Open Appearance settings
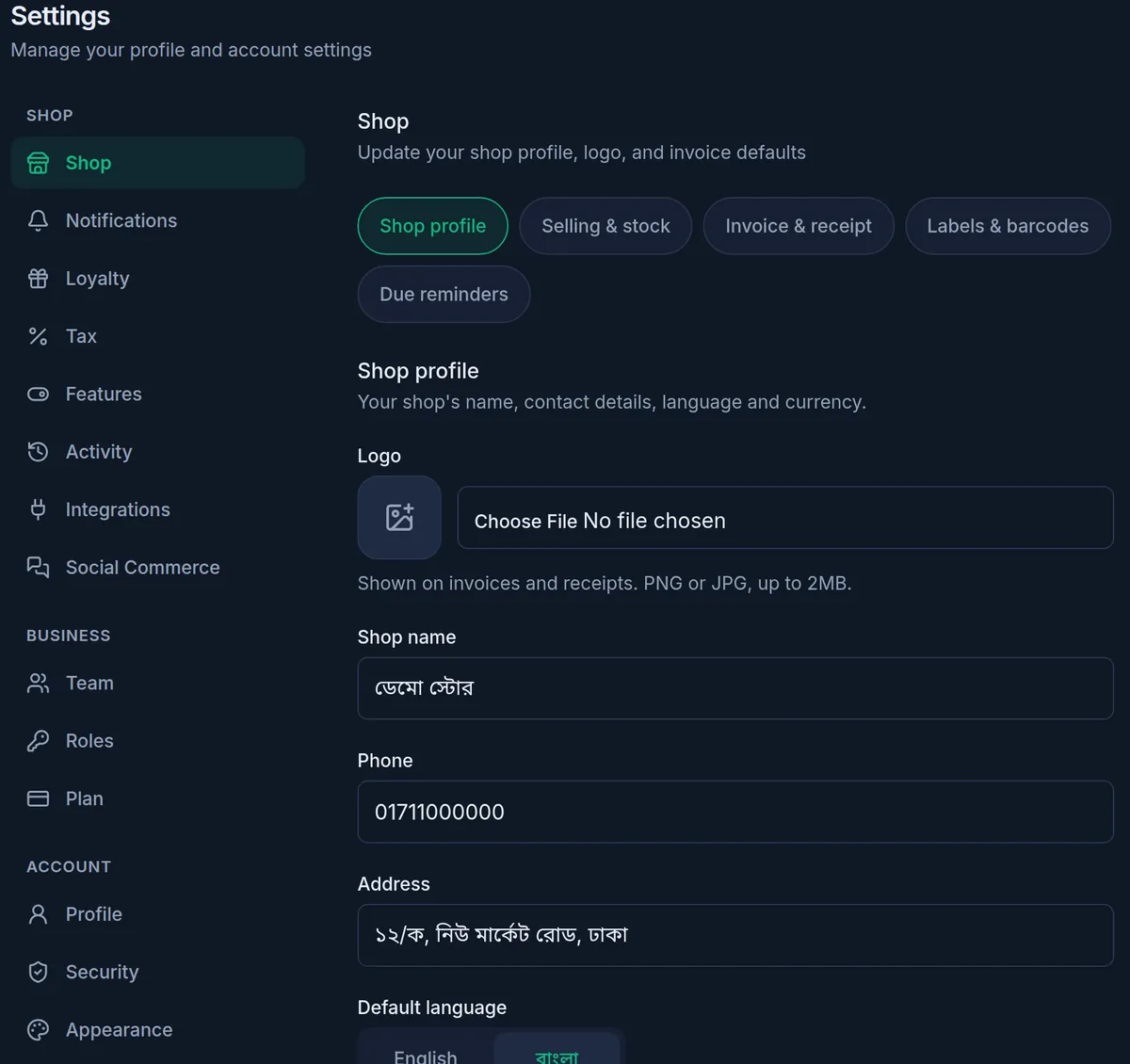The image size is (1130, 1064). (157, 1030)
